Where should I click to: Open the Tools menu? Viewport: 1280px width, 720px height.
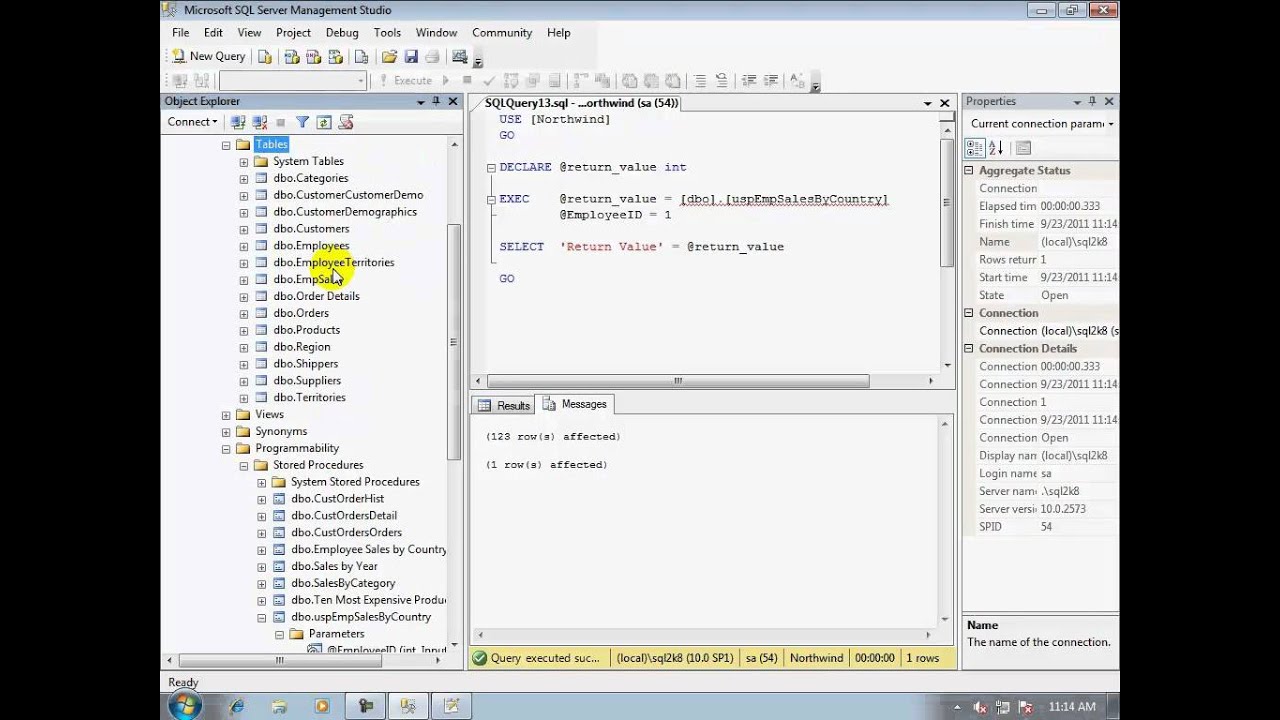(387, 33)
